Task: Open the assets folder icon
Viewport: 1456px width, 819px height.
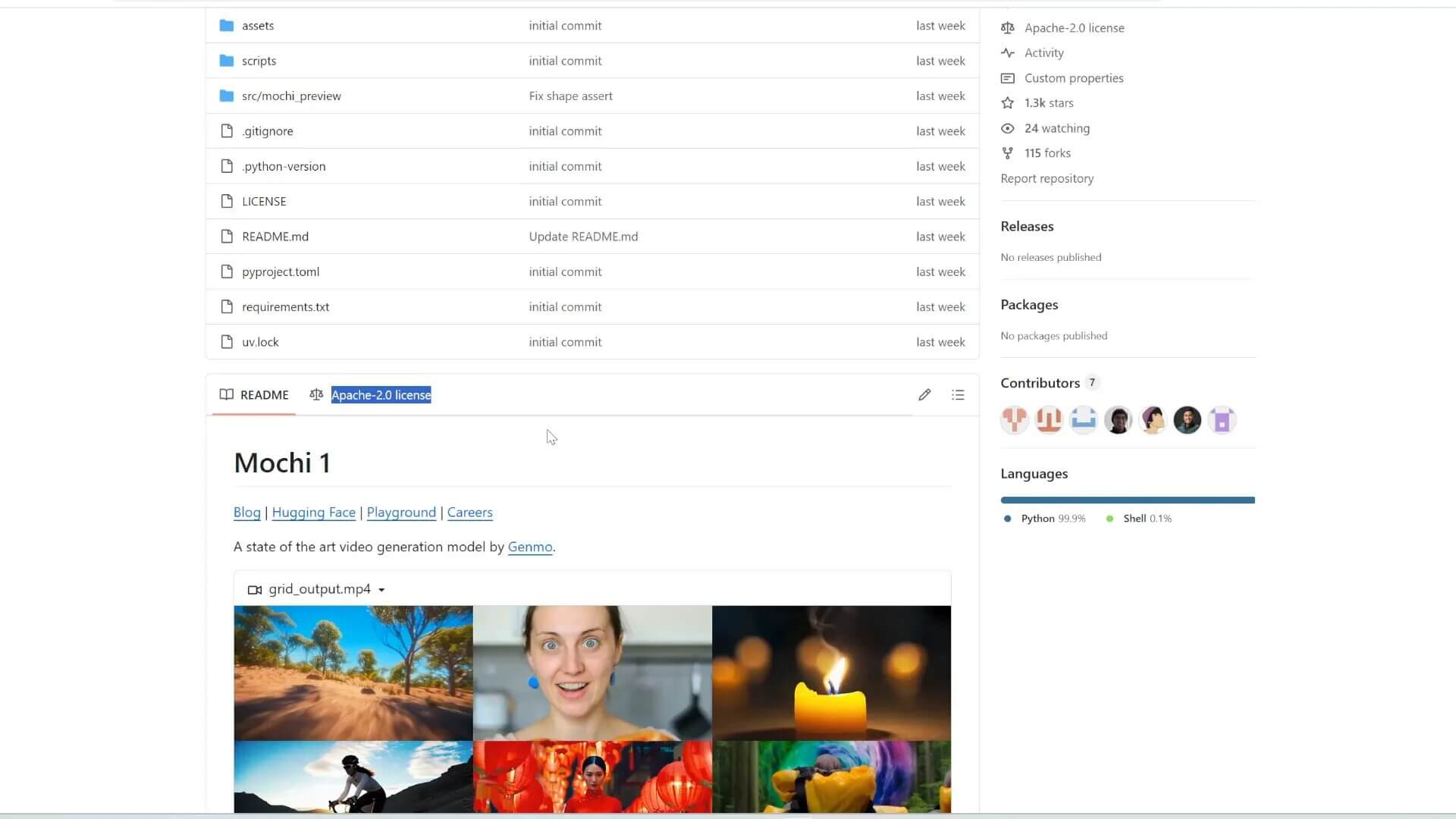Action: (x=226, y=25)
